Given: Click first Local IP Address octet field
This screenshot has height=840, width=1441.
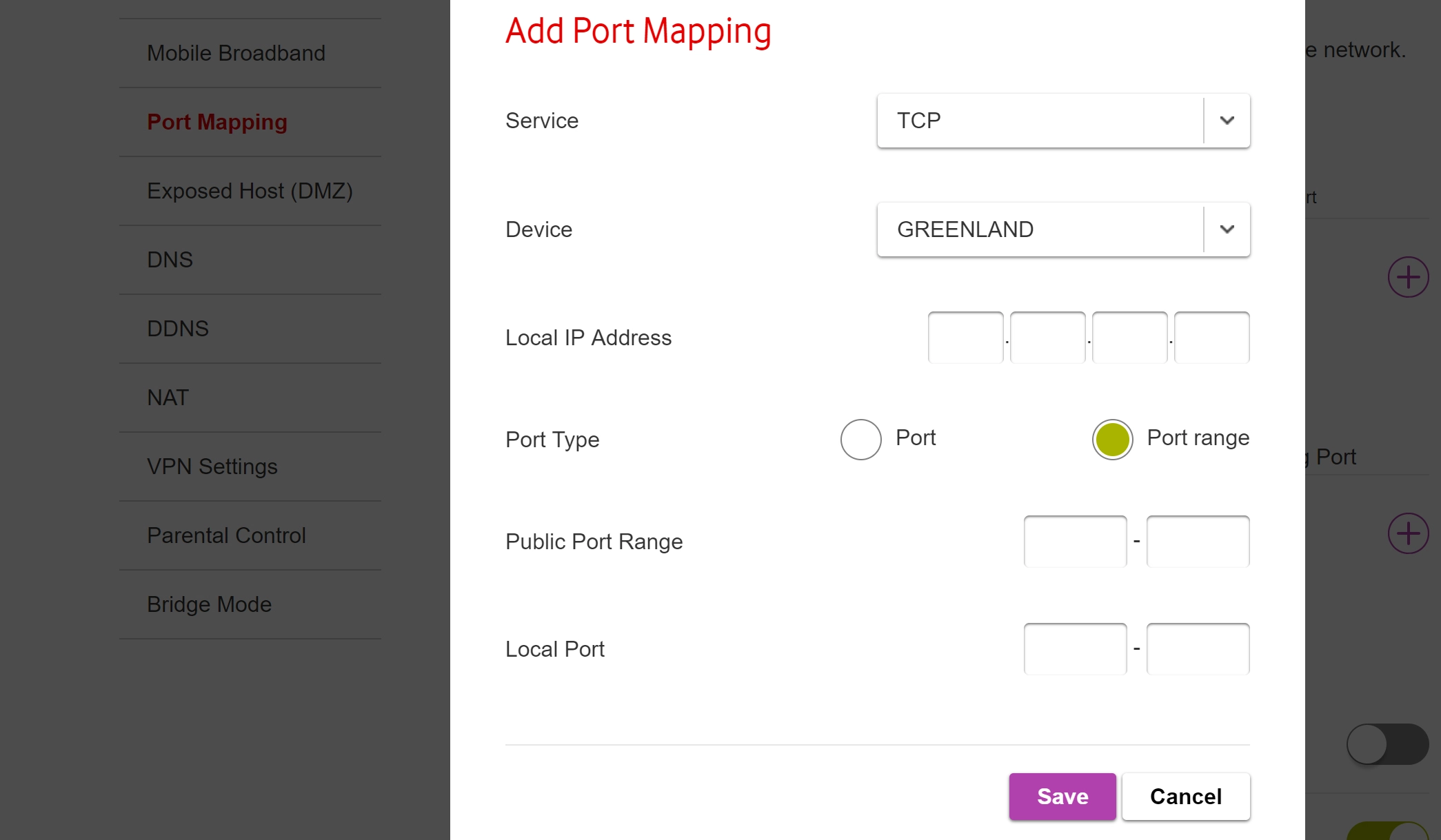Looking at the screenshot, I should point(965,338).
